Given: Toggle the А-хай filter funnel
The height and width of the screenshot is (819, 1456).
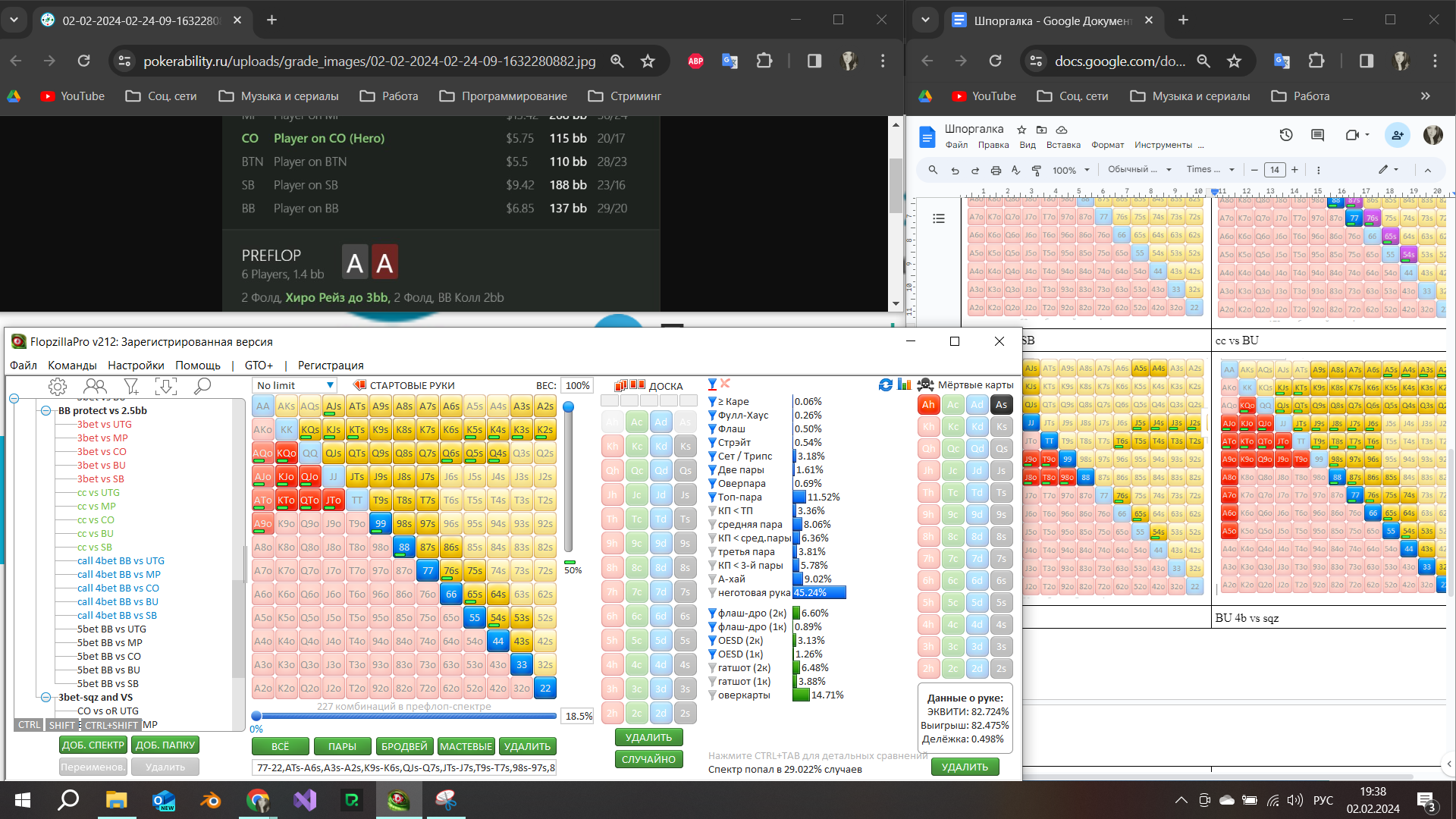Looking at the screenshot, I should pyautogui.click(x=712, y=579).
